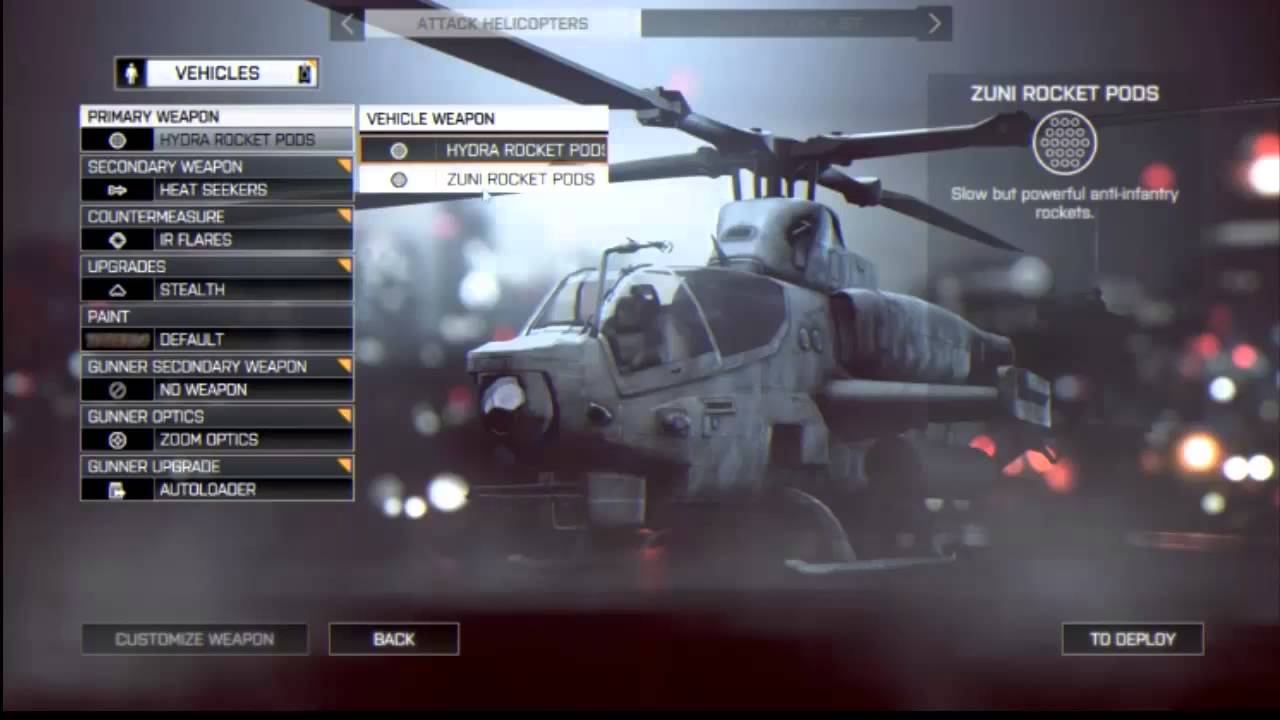Click the Zuni Rocket Pods description title

point(1064,94)
